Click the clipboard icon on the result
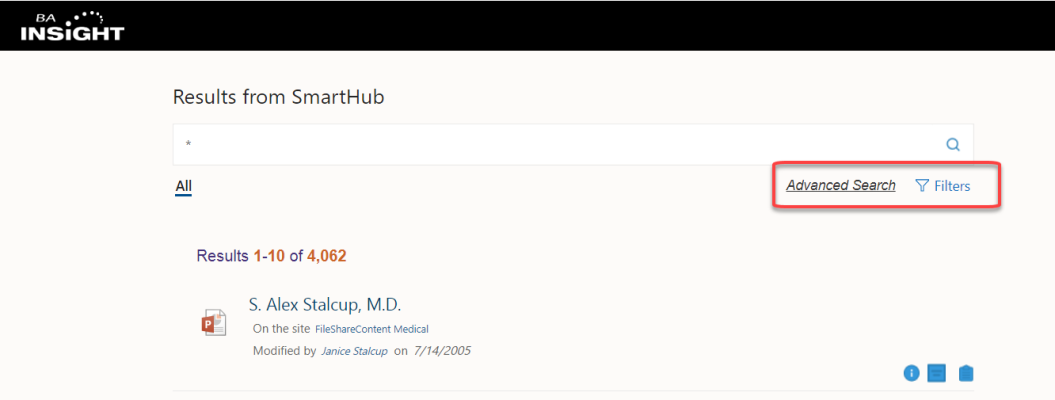This screenshot has width=1055, height=400. click(965, 373)
